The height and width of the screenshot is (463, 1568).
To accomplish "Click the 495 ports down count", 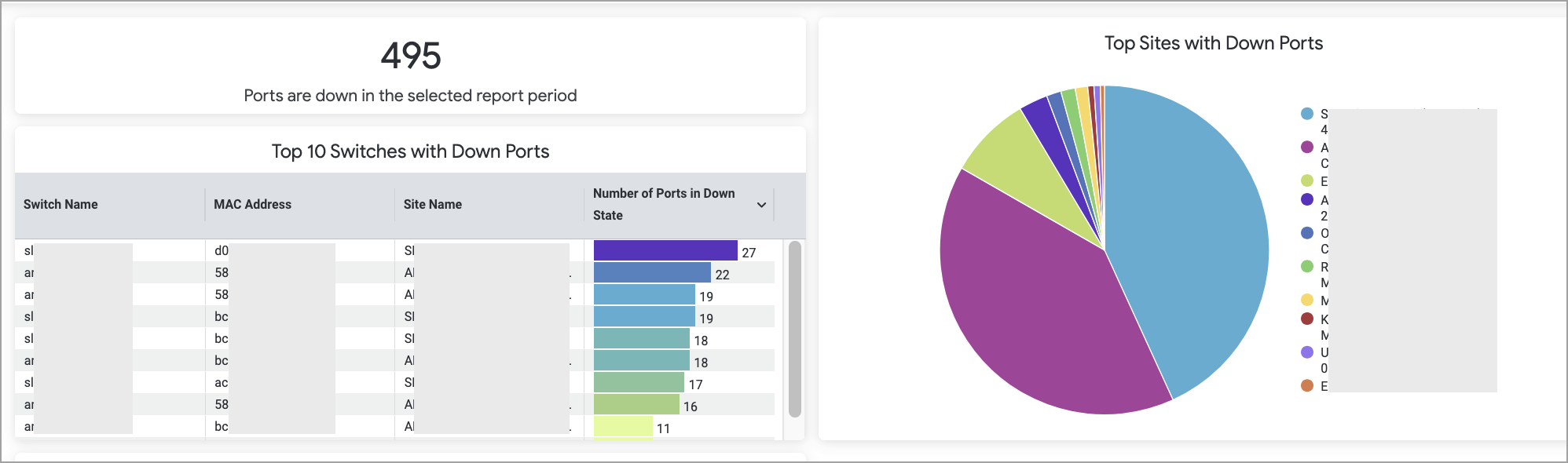I will click(410, 56).
